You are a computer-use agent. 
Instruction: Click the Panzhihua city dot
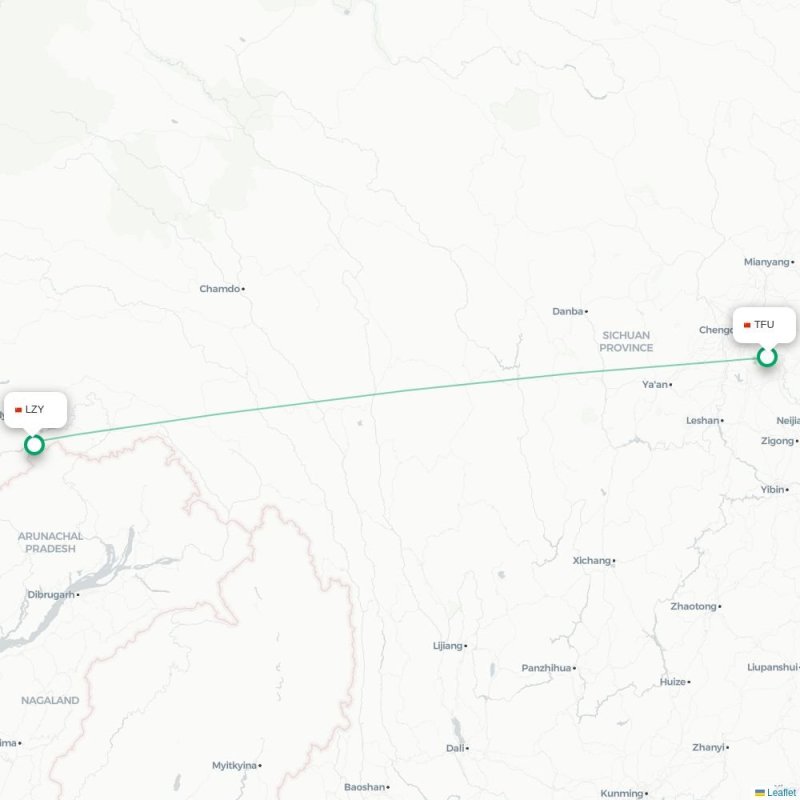click(574, 668)
